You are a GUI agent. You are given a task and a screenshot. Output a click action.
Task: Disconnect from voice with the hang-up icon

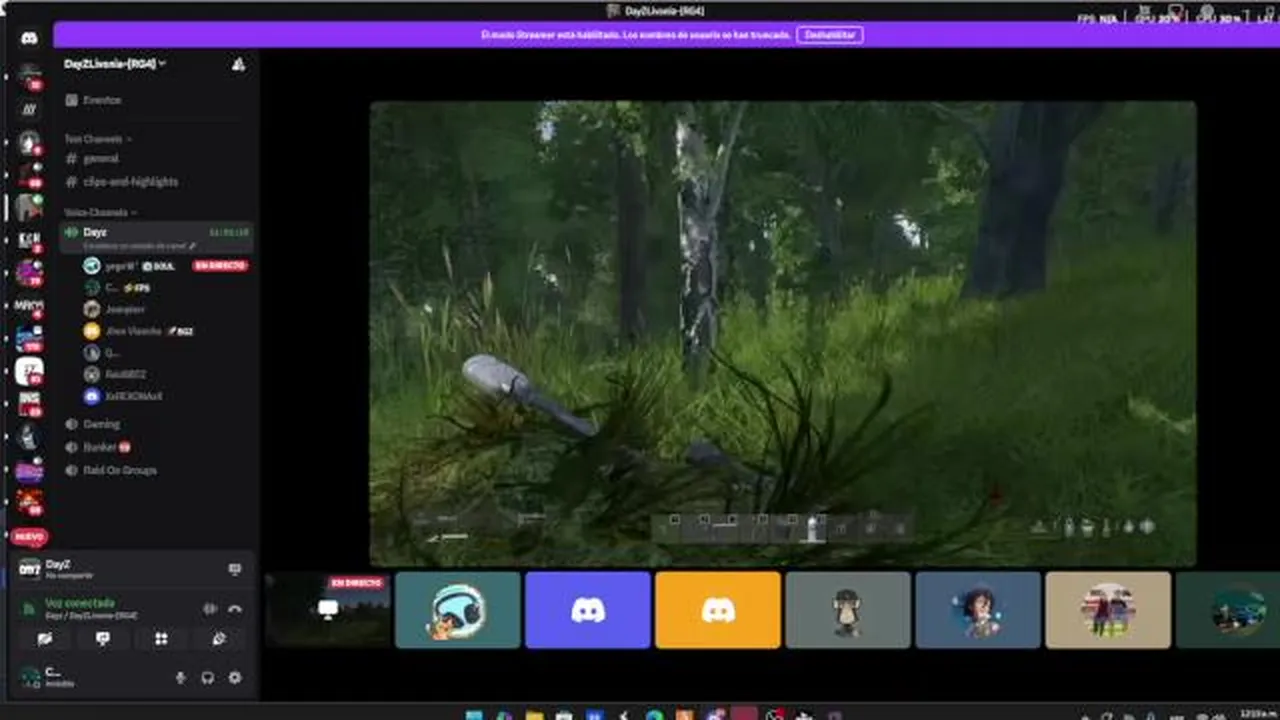click(x=235, y=608)
